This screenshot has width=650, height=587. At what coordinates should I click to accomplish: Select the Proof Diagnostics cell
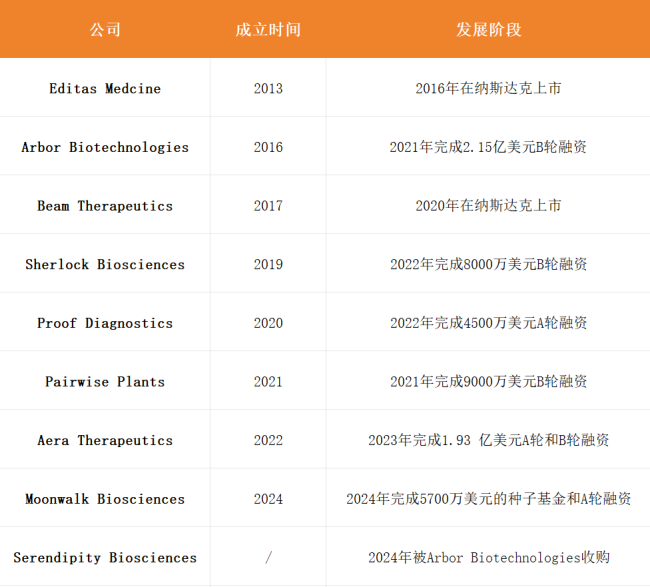pos(105,323)
